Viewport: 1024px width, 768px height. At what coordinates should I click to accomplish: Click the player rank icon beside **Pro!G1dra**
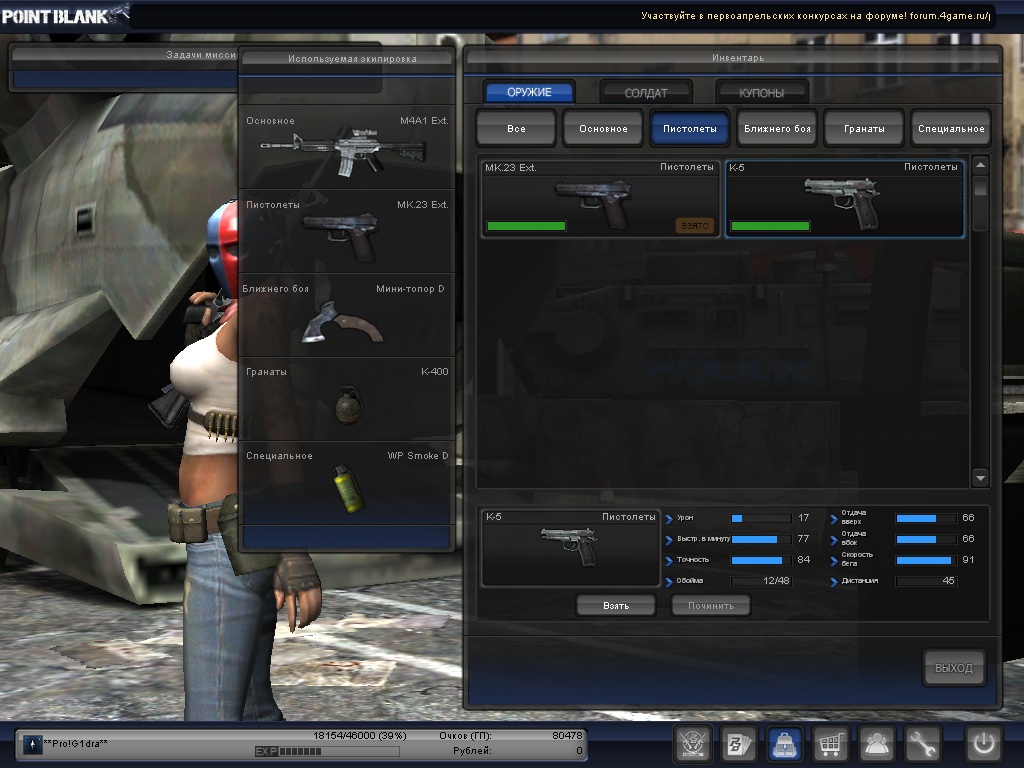32,744
